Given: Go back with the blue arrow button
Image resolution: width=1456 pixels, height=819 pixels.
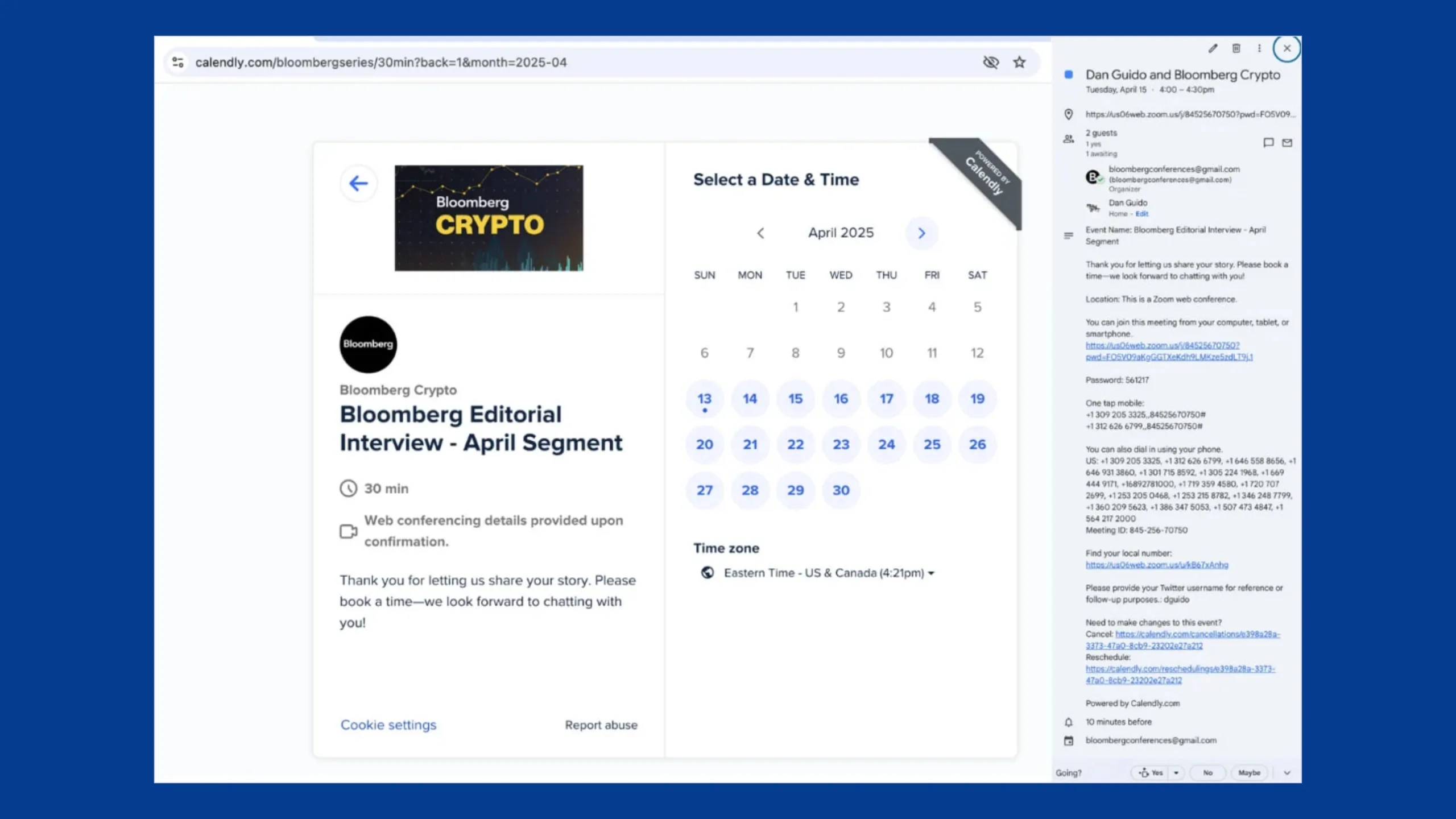Looking at the screenshot, I should 358,183.
